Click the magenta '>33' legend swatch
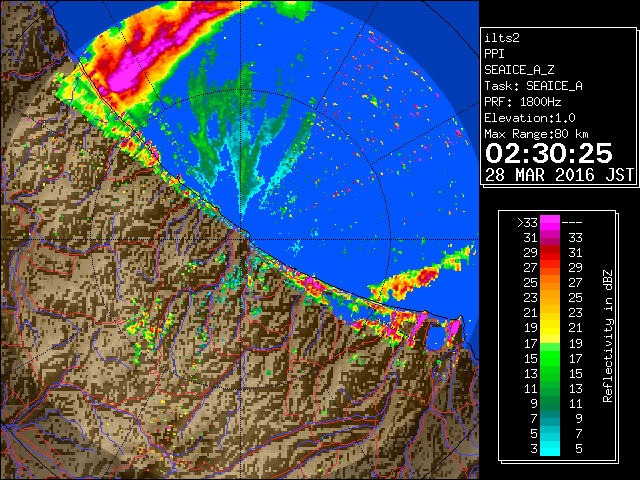Screen dimensions: 640x480 point(550,222)
